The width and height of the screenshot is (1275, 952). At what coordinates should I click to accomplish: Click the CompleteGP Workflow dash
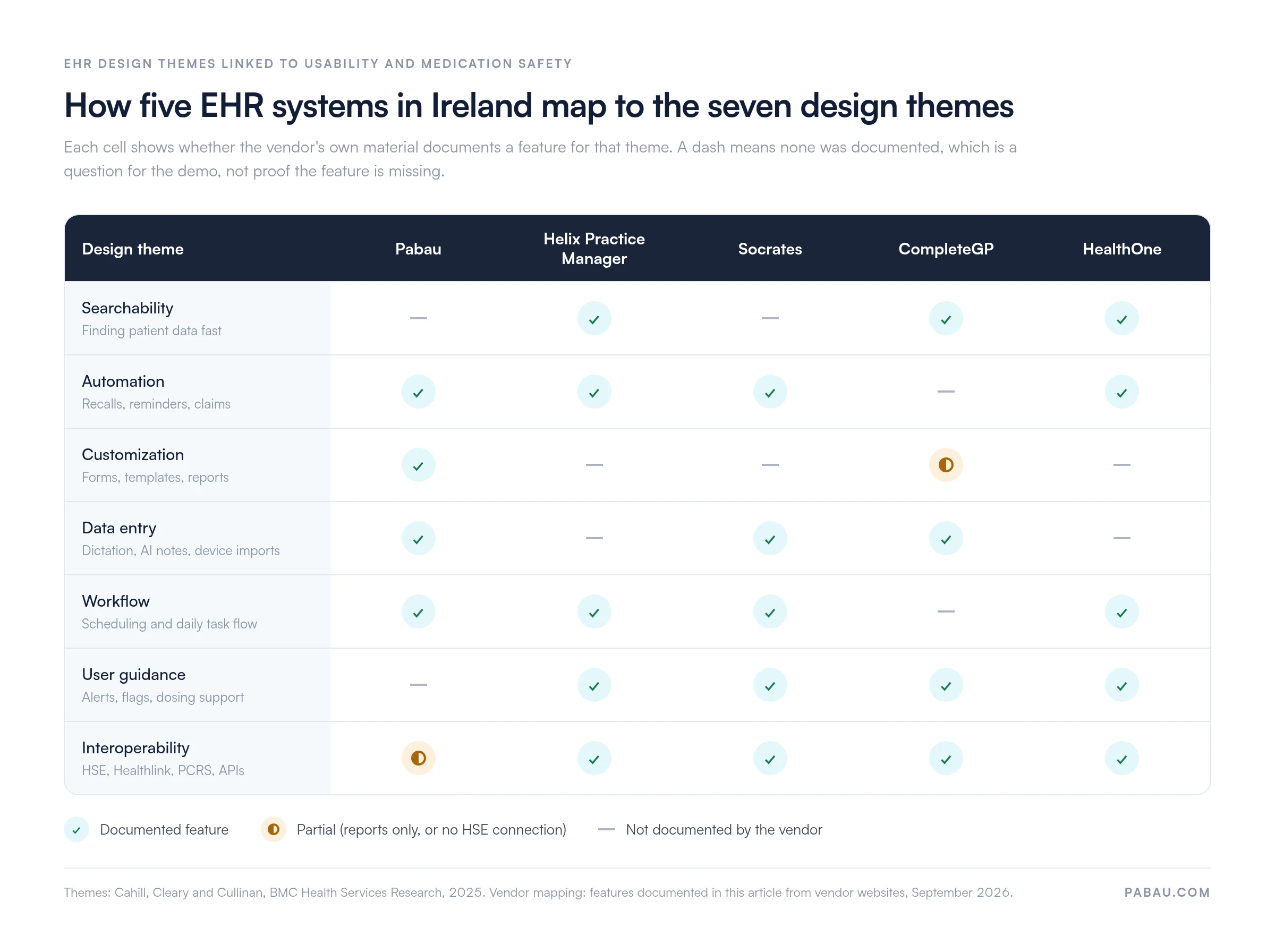pyautogui.click(x=946, y=611)
